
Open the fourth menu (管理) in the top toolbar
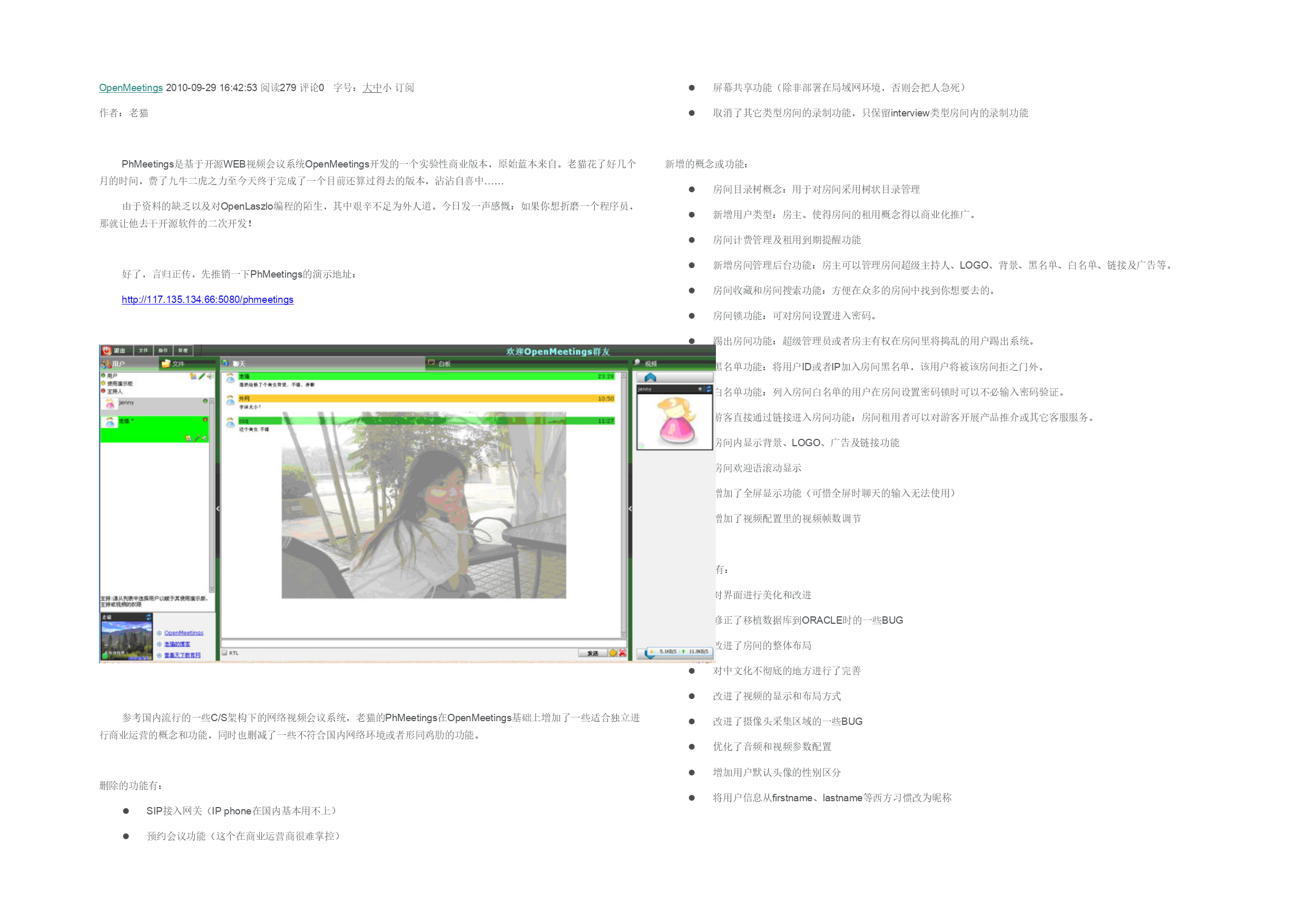183,351
